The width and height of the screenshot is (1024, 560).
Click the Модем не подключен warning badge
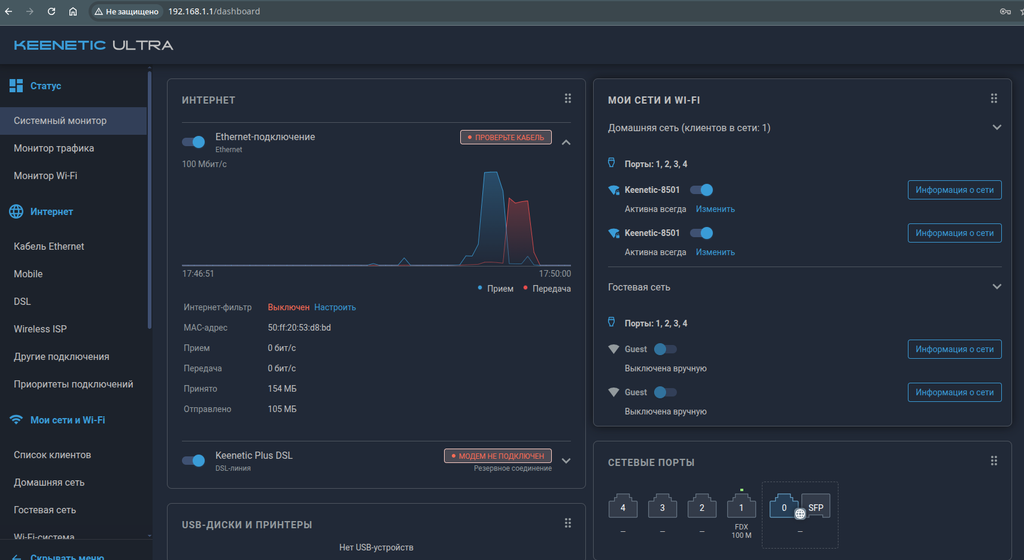click(x=498, y=456)
